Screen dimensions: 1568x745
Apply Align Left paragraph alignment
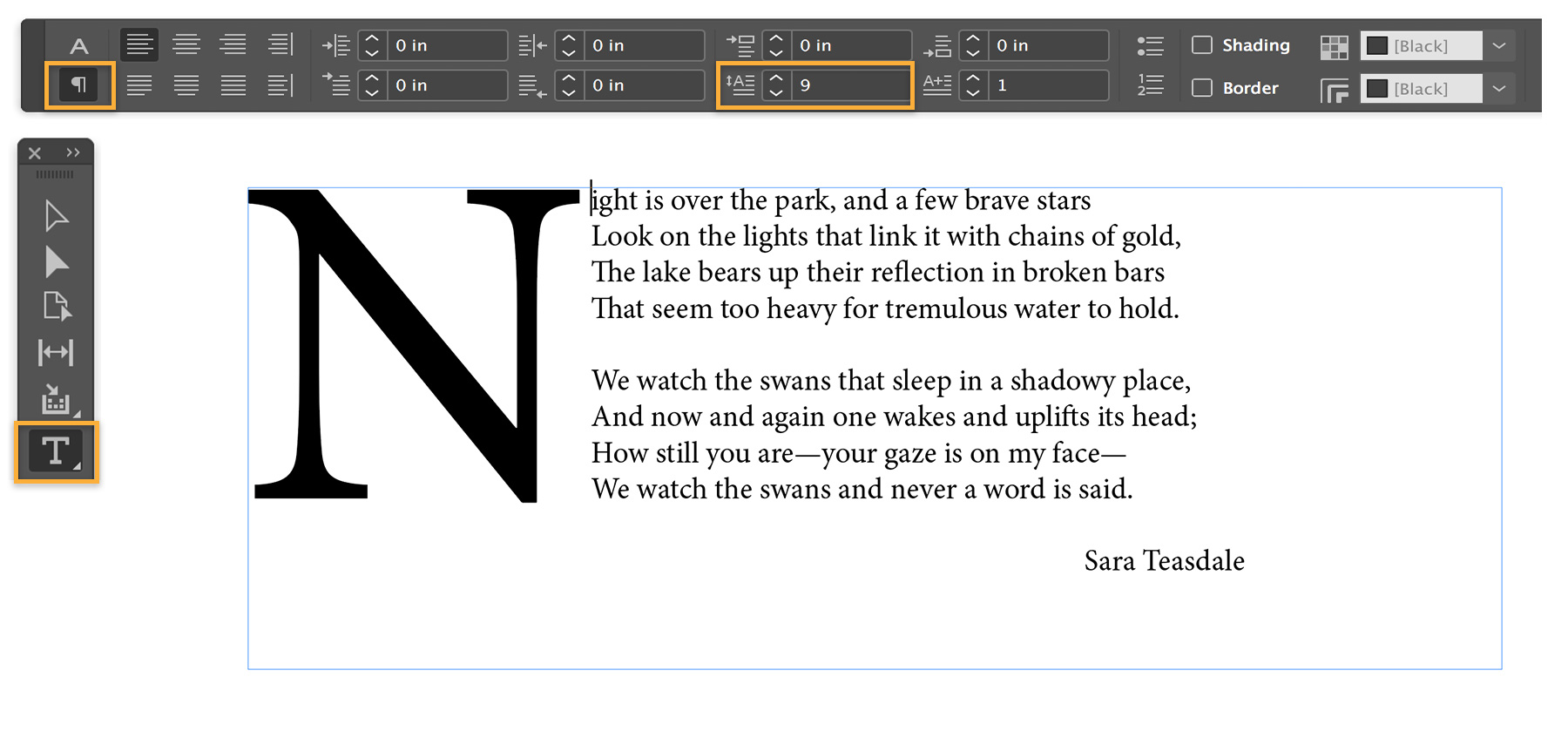coord(139,44)
